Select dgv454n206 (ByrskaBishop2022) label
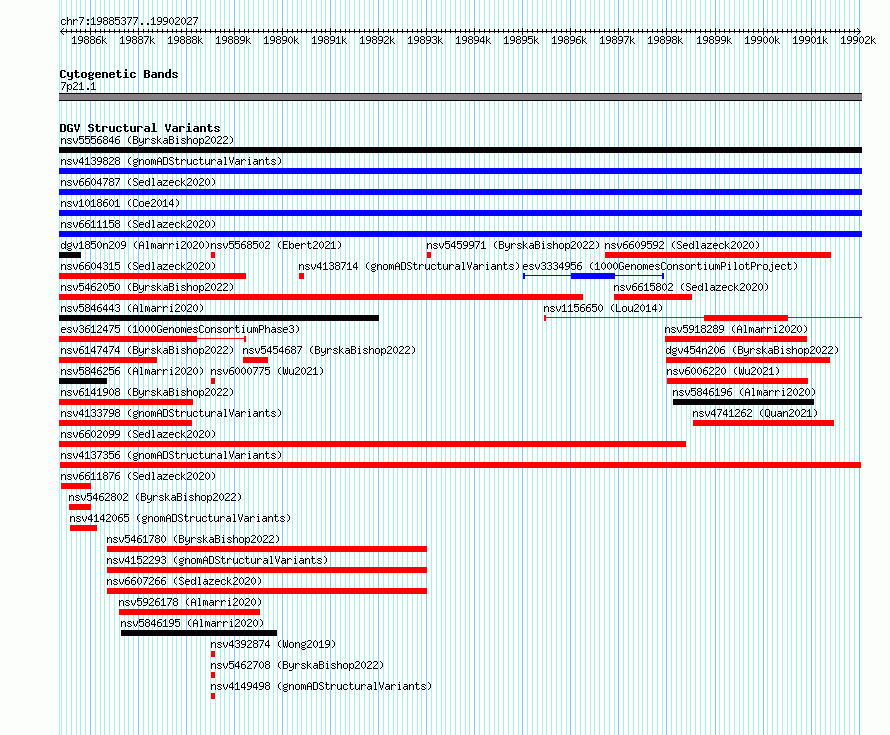This screenshot has height=735, width=890. tap(752, 350)
